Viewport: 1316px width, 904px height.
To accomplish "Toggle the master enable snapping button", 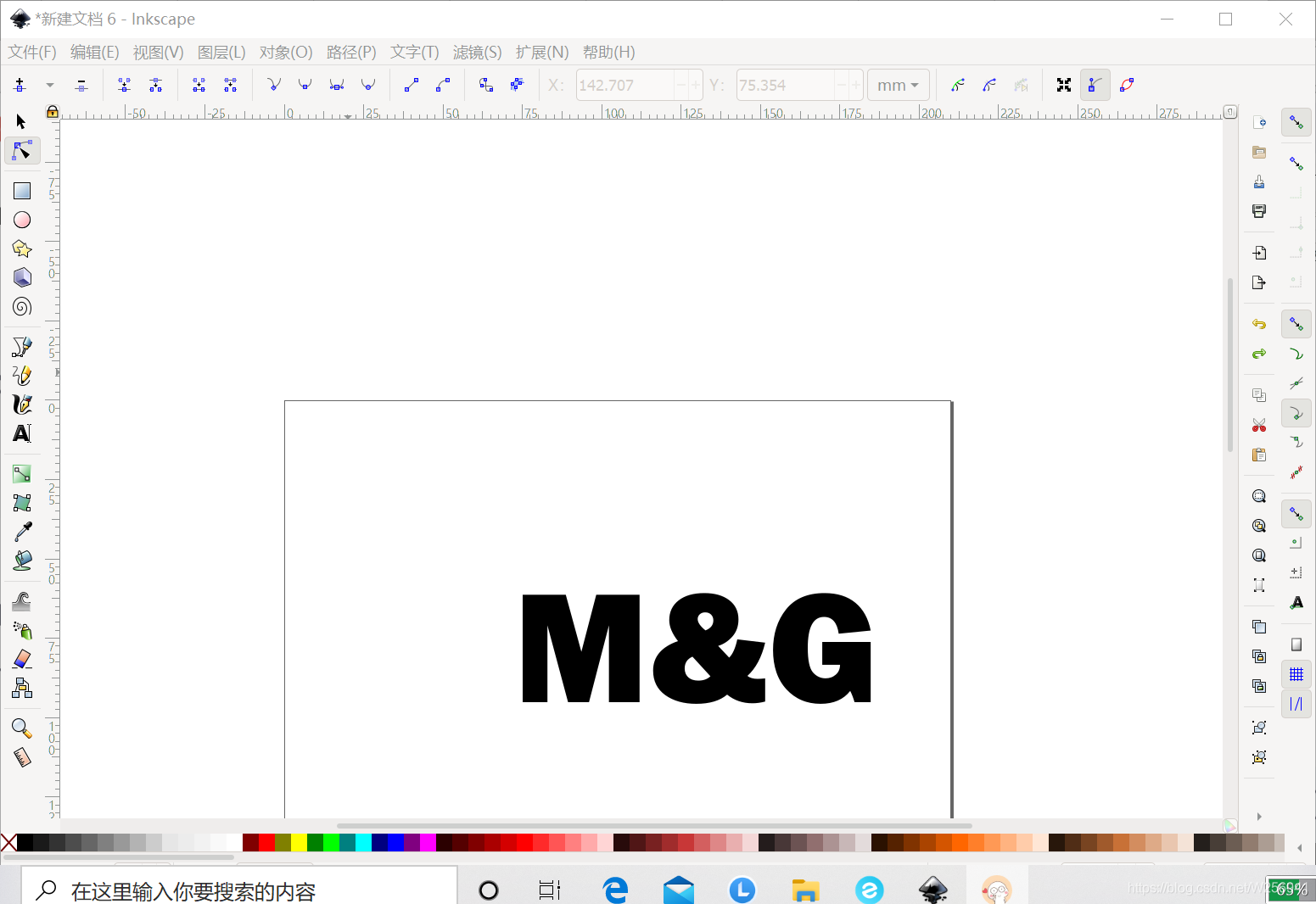I will [x=1296, y=122].
